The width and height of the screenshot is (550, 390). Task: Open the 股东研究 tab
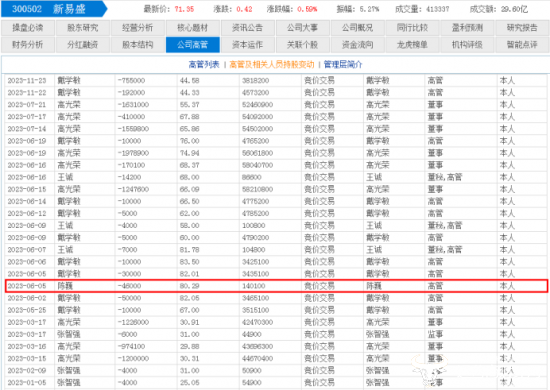tap(83, 28)
